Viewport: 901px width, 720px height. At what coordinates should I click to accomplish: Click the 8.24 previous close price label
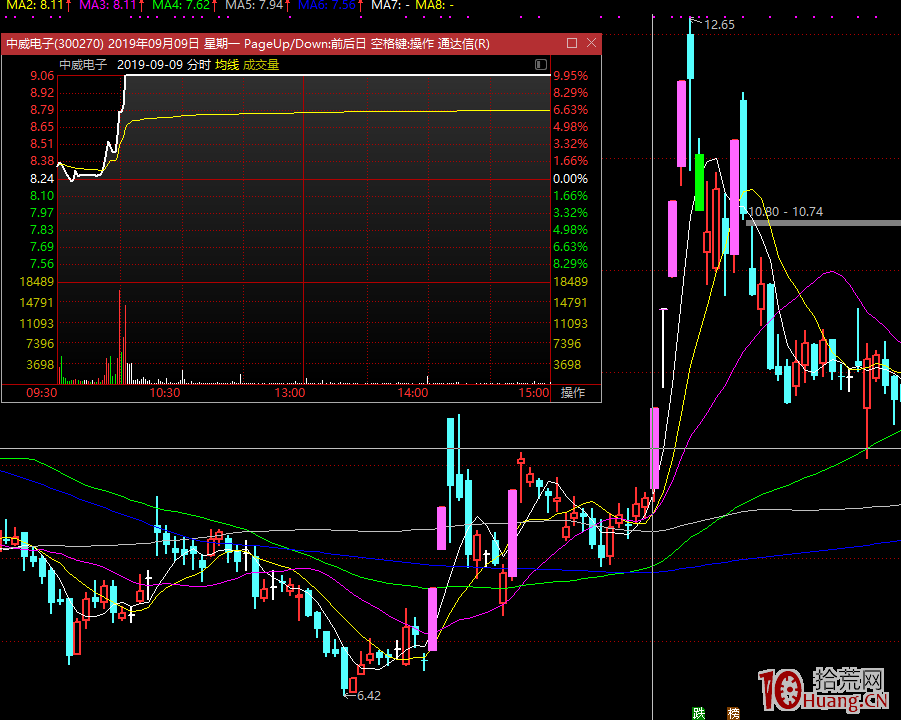click(x=42, y=179)
